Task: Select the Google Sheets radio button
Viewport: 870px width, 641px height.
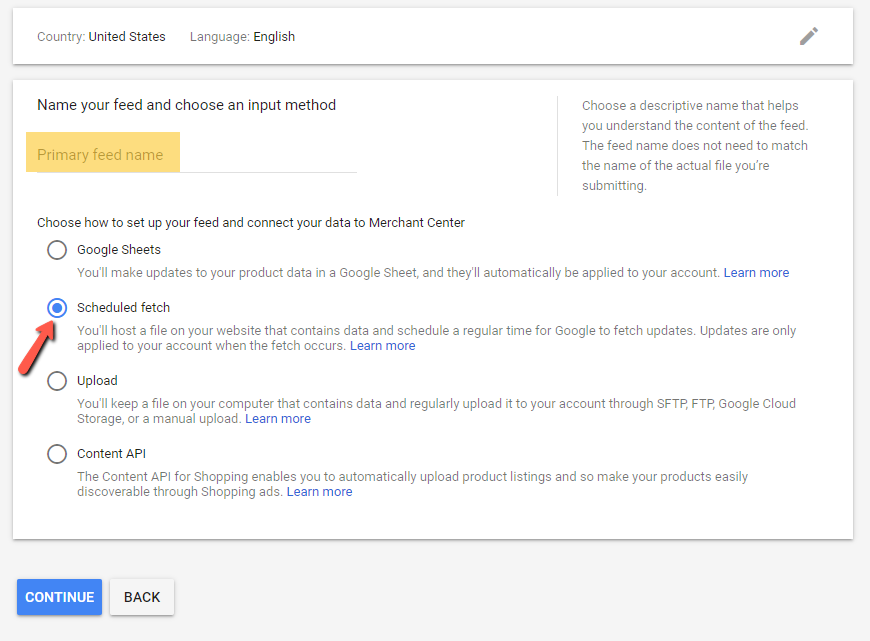Action: click(57, 250)
